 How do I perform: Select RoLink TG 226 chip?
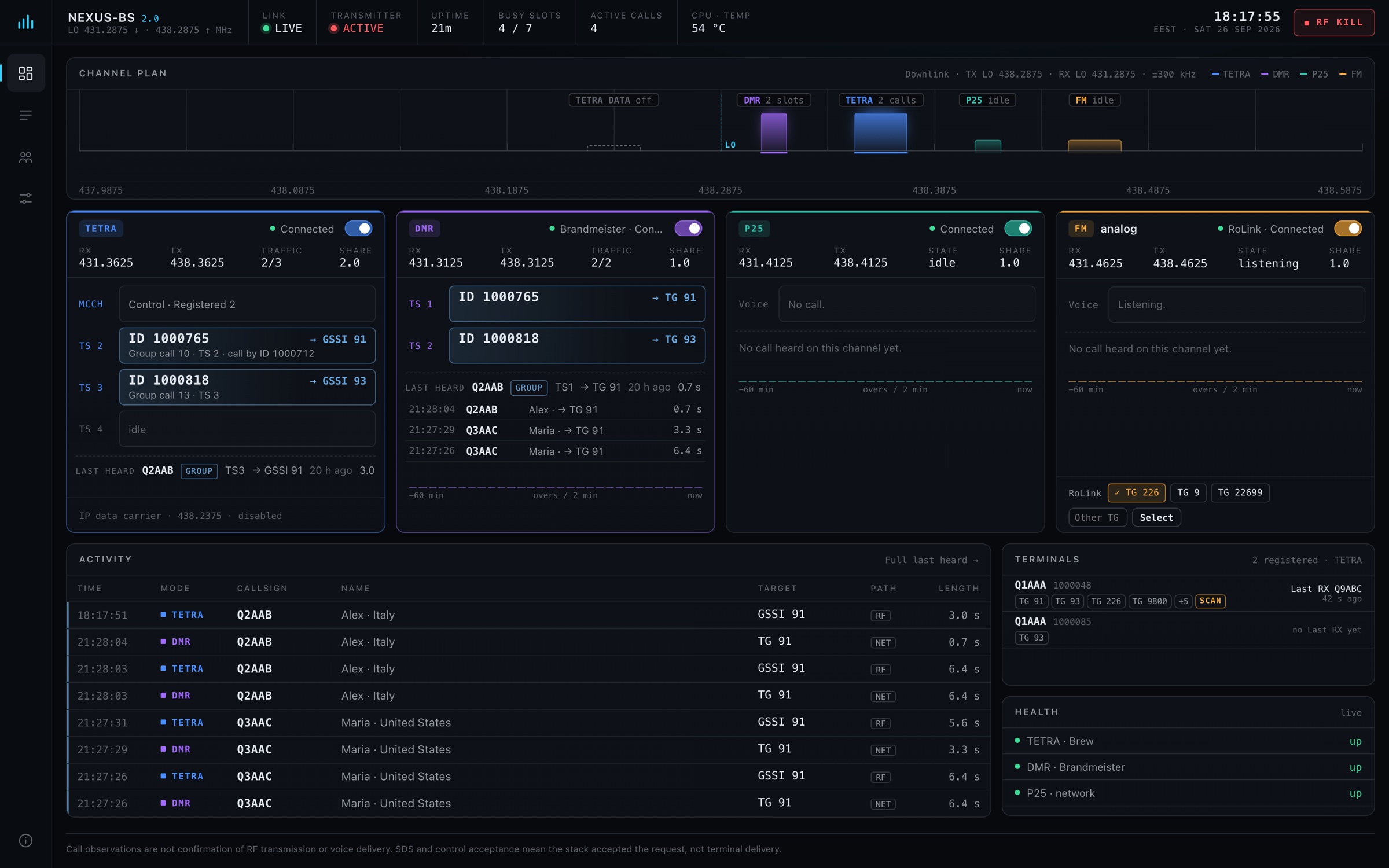point(1137,492)
